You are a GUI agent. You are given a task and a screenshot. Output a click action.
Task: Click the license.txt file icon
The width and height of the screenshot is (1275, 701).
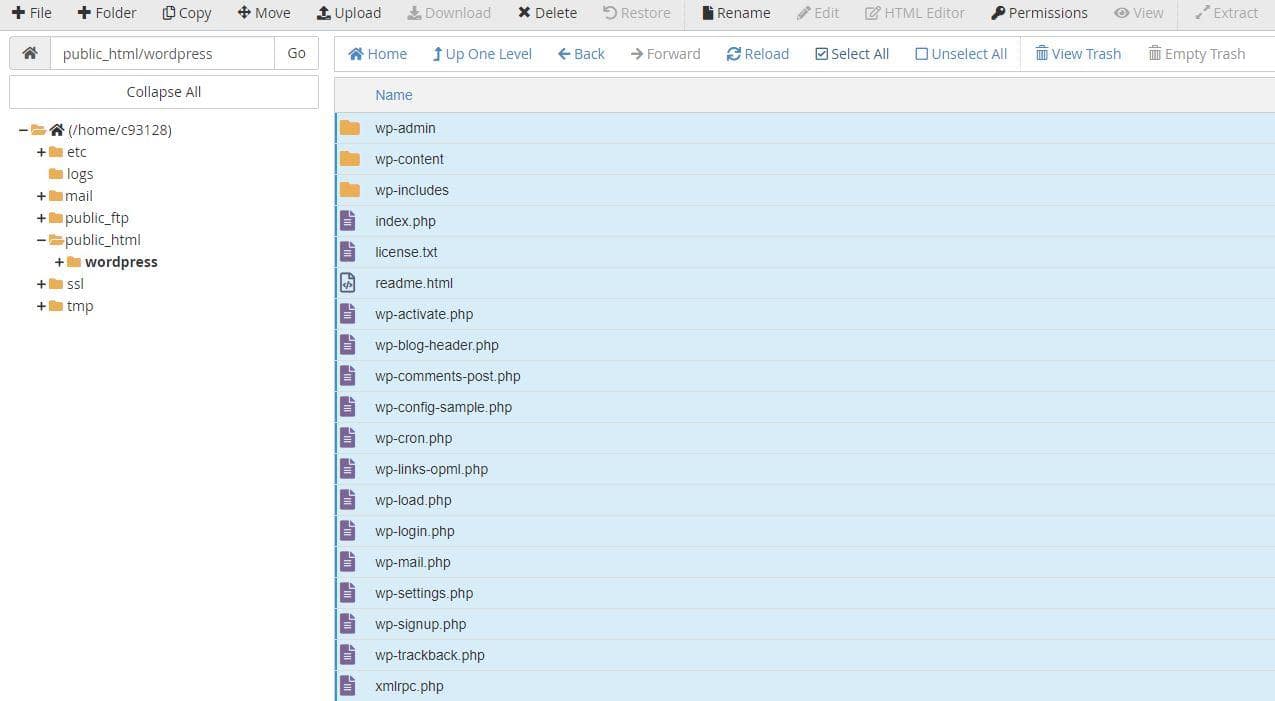click(348, 252)
